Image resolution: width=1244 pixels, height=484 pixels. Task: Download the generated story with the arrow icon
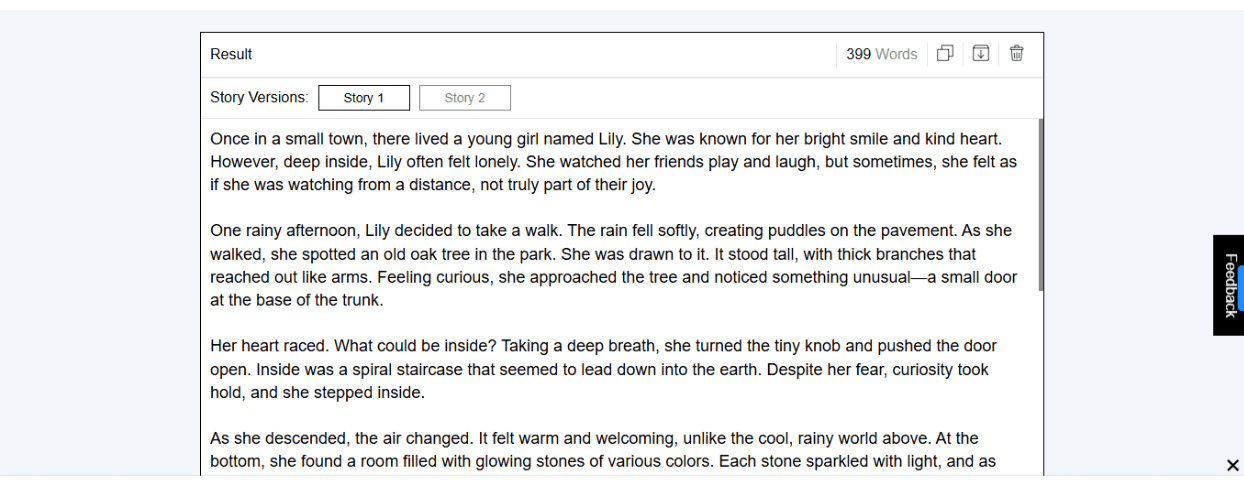[x=981, y=54]
